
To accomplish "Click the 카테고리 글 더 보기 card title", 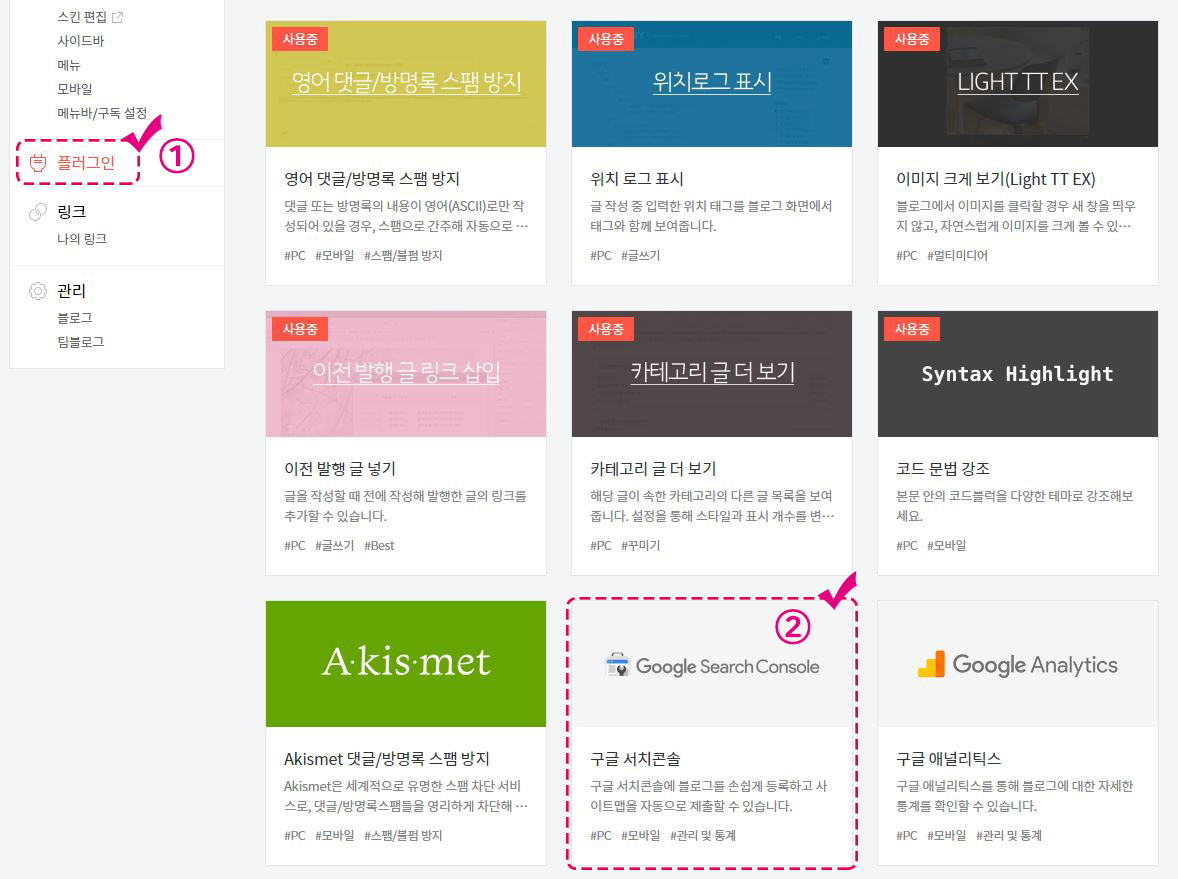I will coord(653,469).
